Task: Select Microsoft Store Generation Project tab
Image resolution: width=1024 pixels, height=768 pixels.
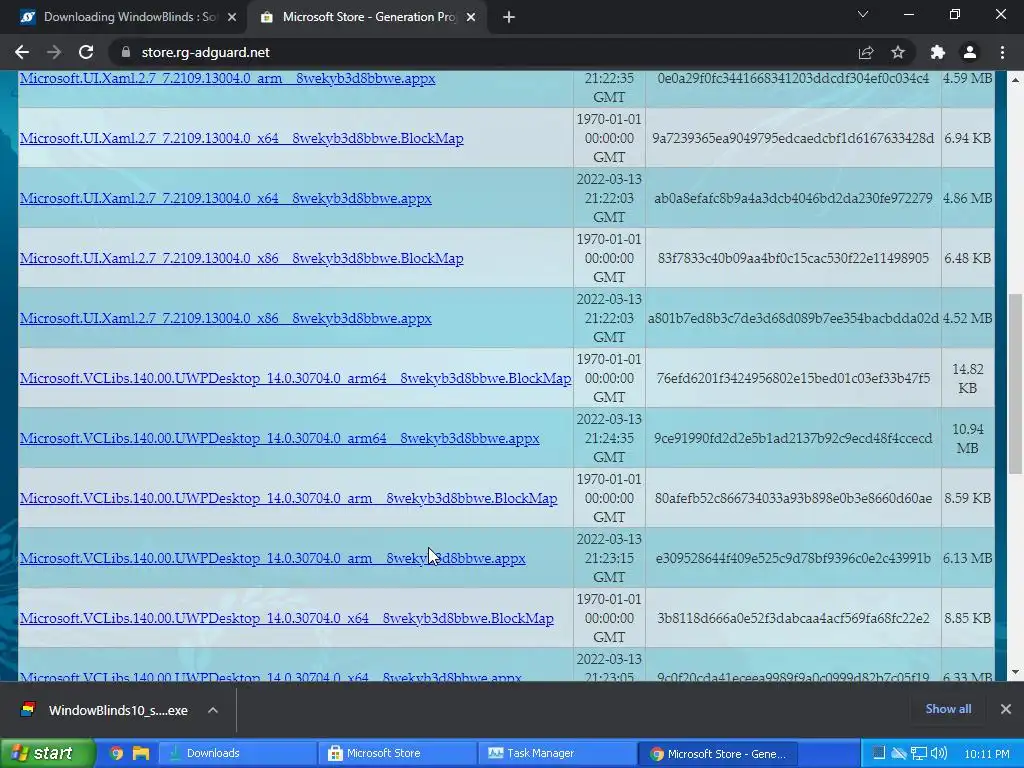Action: [367, 18]
